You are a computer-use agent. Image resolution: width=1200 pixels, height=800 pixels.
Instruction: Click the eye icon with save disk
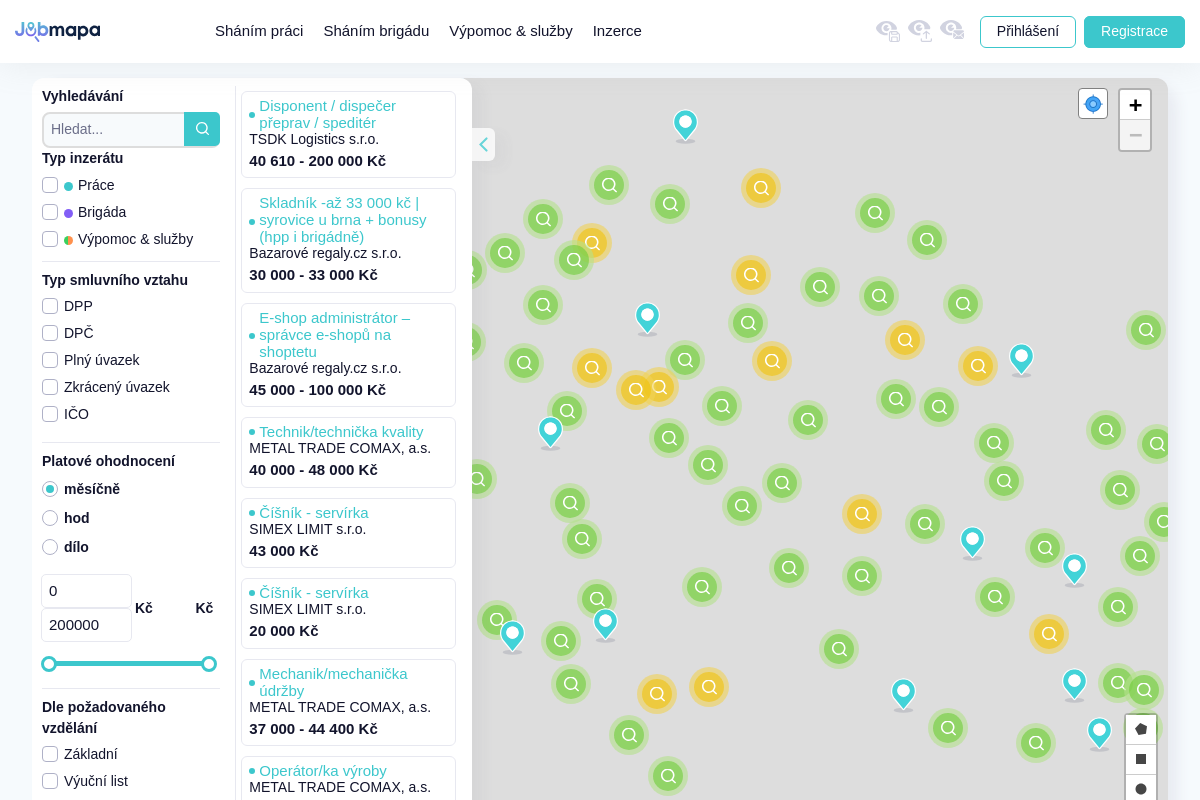pyautogui.click(x=888, y=31)
